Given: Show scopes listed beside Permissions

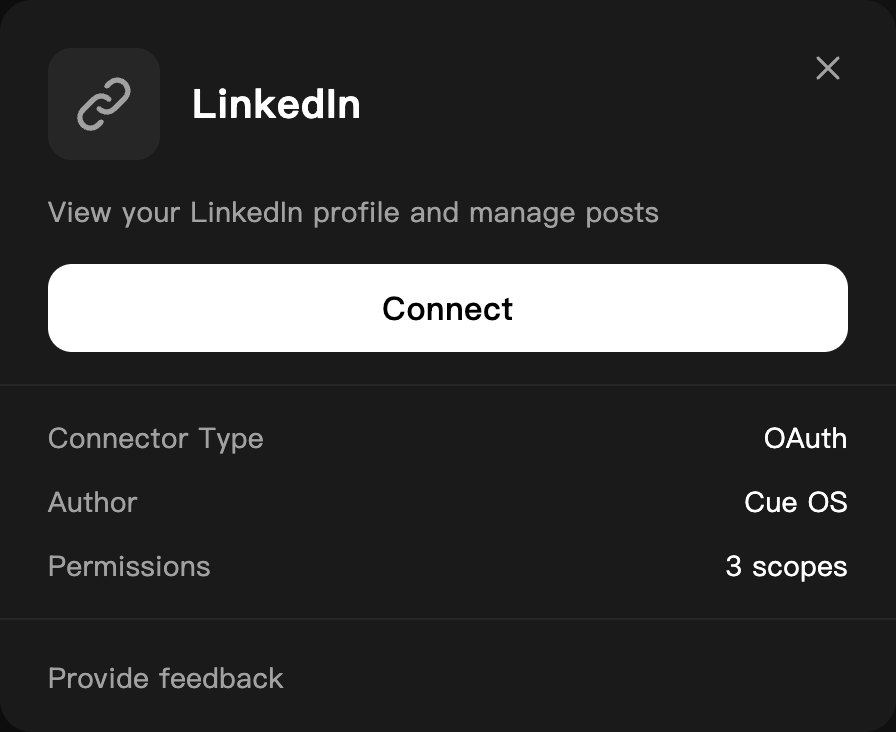Looking at the screenshot, I should tap(786, 566).
